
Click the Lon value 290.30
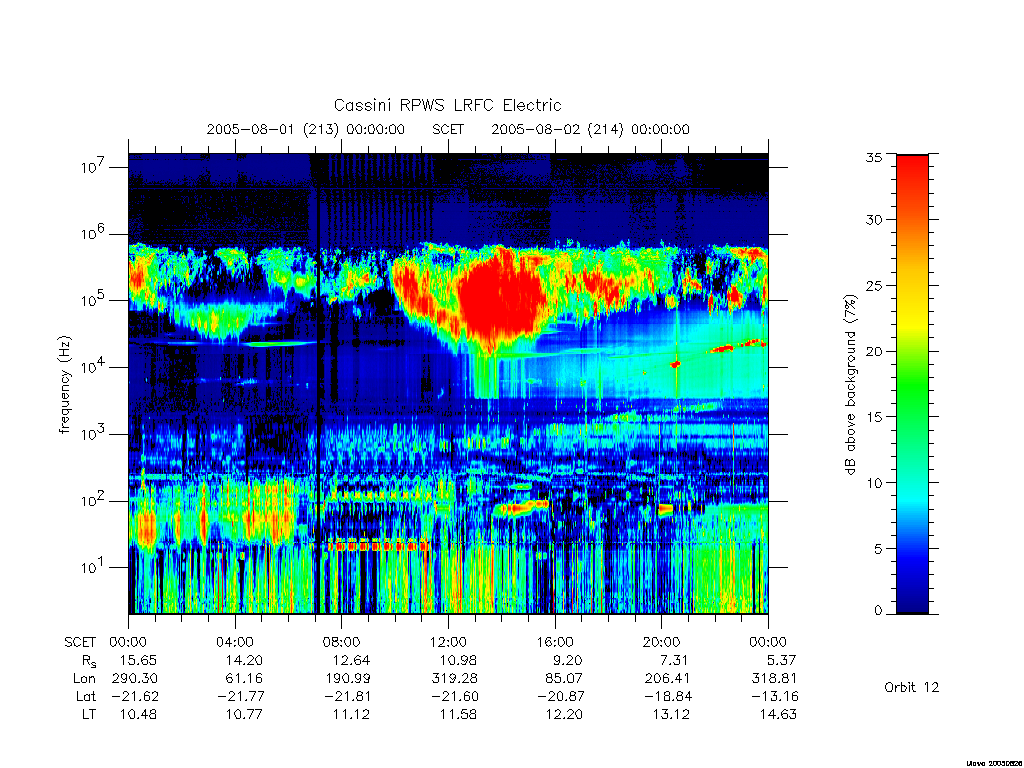tap(135, 679)
